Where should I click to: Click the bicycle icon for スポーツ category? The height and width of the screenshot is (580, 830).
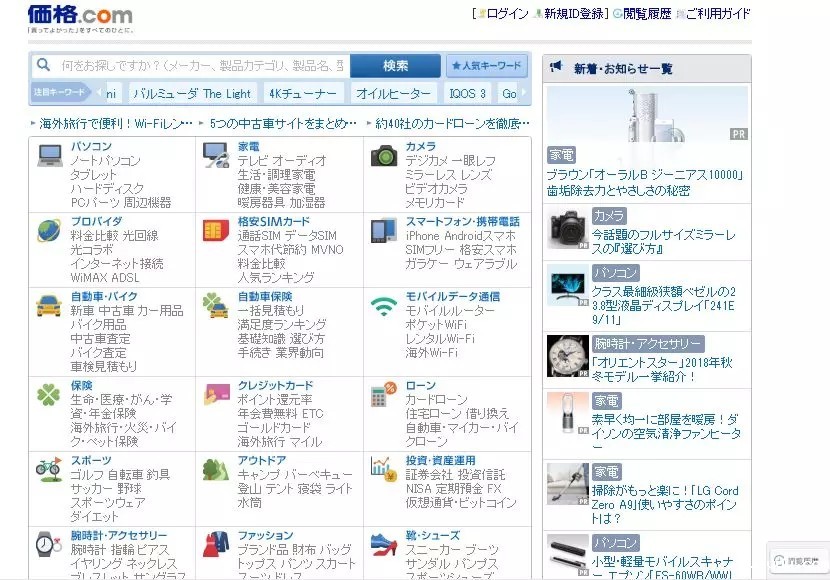(x=49, y=467)
